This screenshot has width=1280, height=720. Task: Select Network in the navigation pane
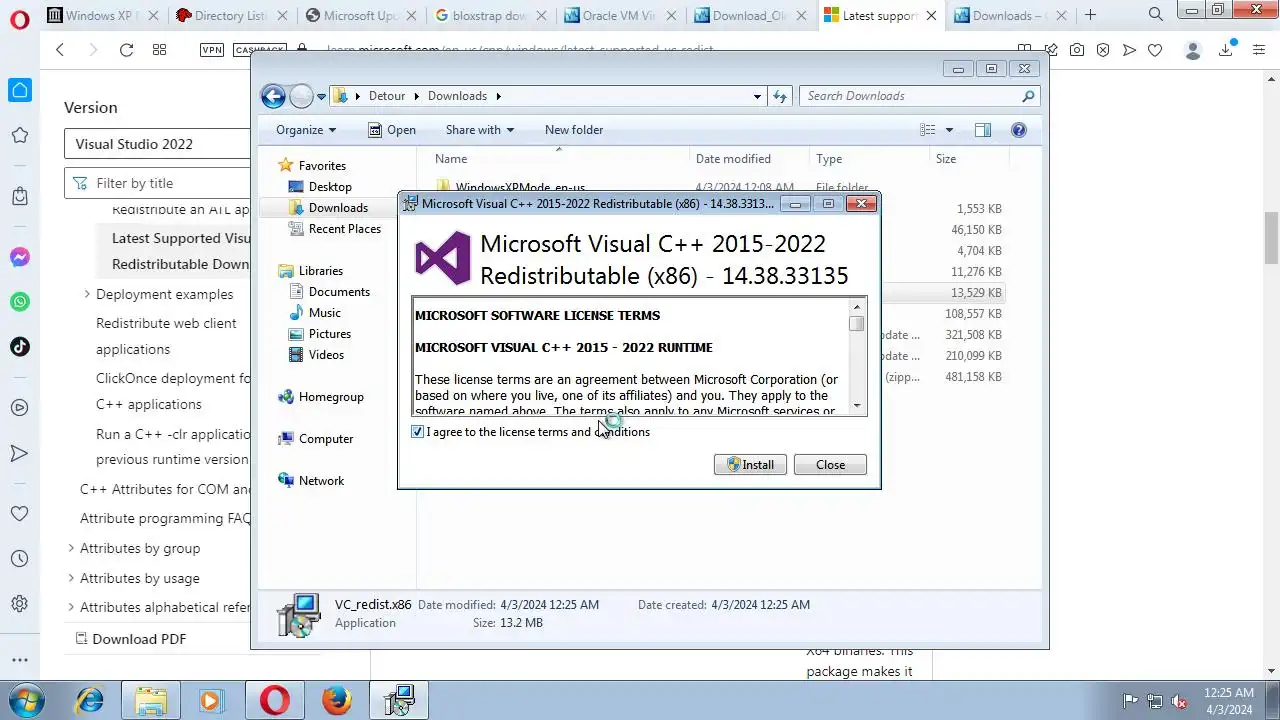321,481
